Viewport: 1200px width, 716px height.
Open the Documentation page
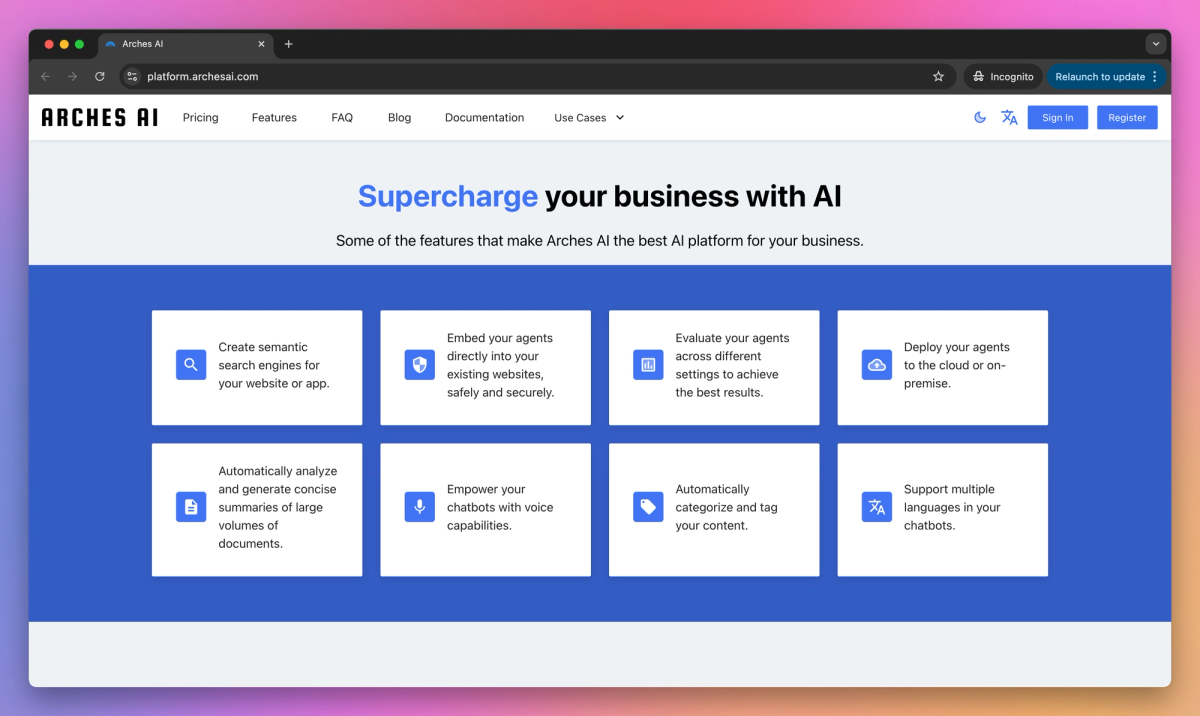484,117
